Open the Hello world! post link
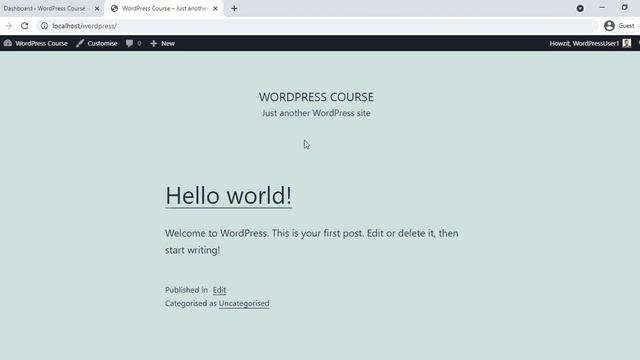The height and width of the screenshot is (360, 640). pyautogui.click(x=229, y=196)
